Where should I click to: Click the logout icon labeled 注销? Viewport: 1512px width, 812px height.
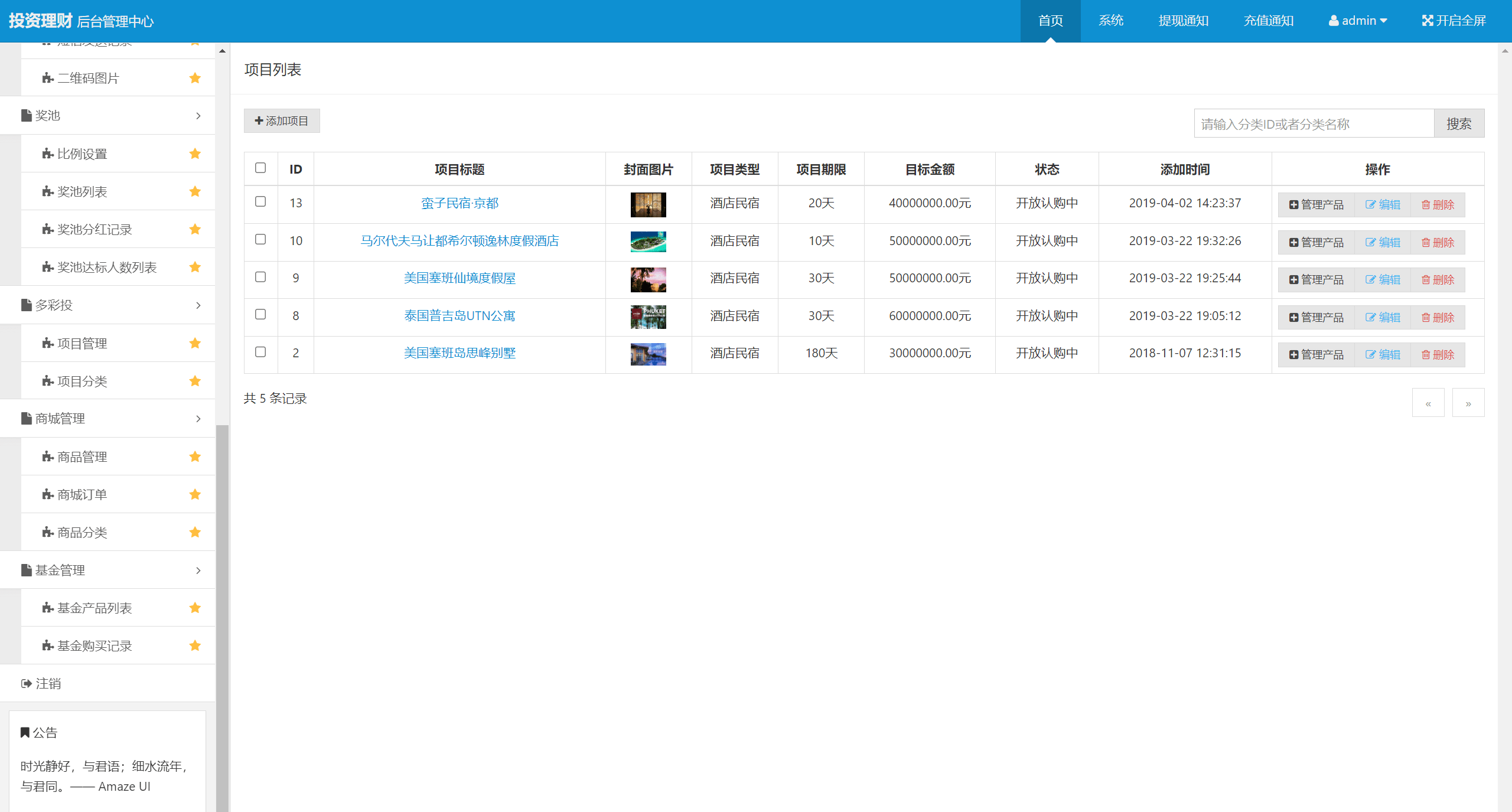tap(26, 683)
